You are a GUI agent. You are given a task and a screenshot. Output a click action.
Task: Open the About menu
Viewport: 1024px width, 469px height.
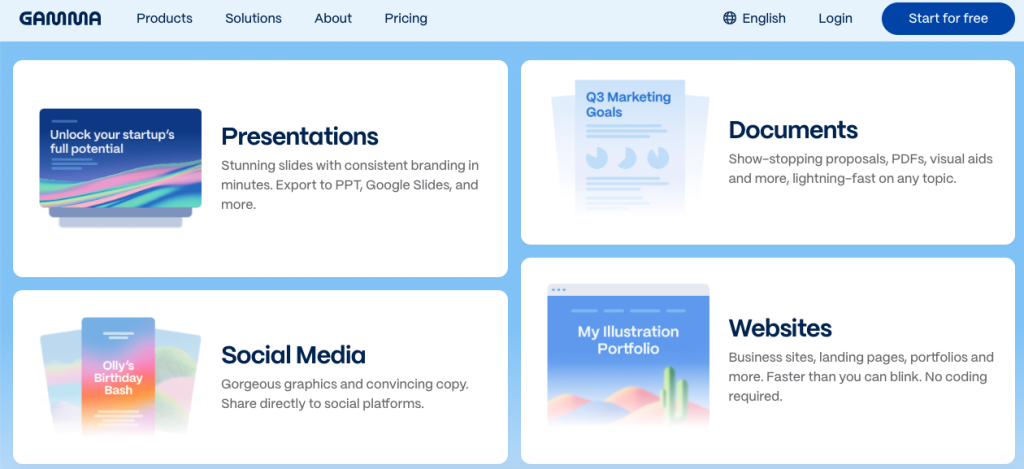pyautogui.click(x=333, y=18)
